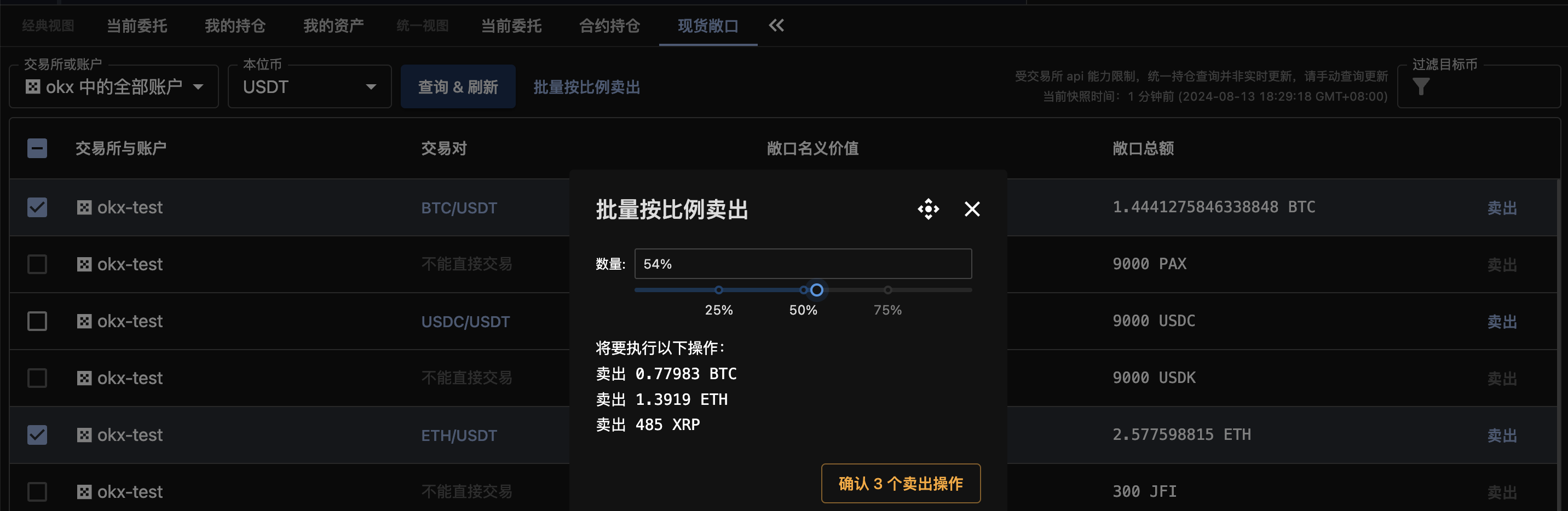Screen dimensions: 1568x511
Task: Click the okx-test icon in USDC/USDT row
Action: (x=84, y=321)
